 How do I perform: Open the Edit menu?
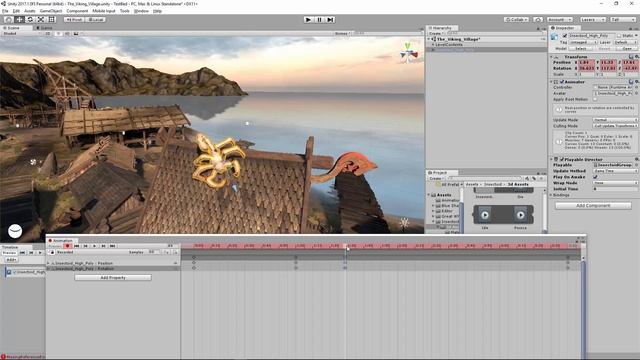coord(16,11)
